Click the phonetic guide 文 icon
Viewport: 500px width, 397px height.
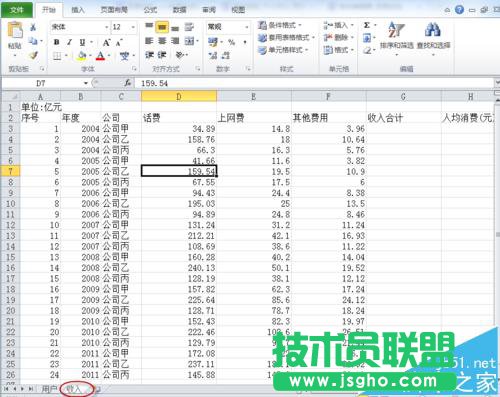(x=124, y=56)
